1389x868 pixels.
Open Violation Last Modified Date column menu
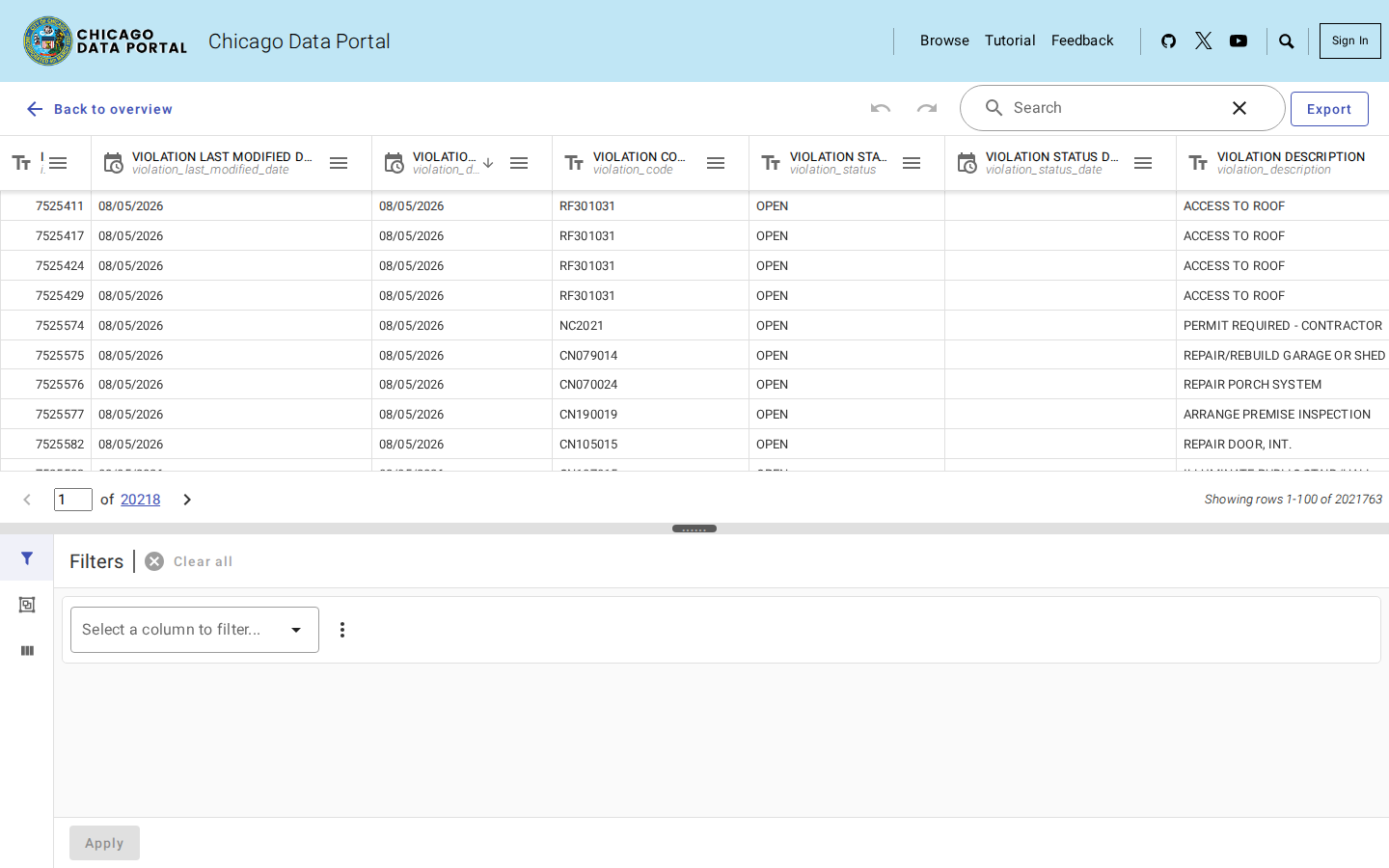(339, 163)
